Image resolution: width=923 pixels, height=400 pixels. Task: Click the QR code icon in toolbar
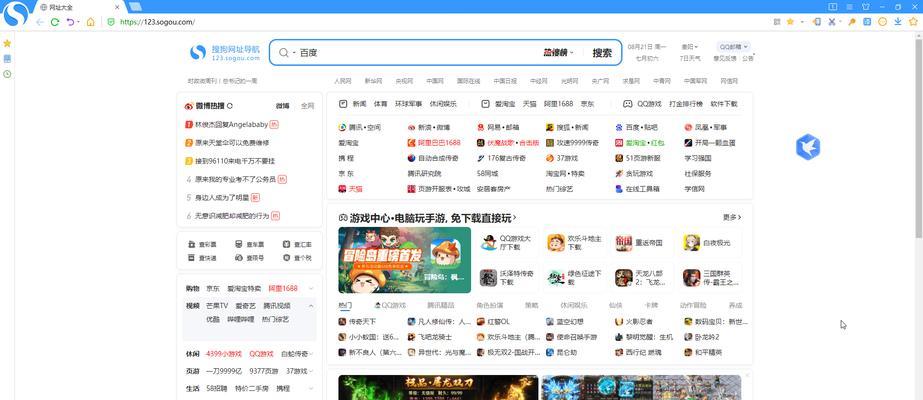pos(777,22)
